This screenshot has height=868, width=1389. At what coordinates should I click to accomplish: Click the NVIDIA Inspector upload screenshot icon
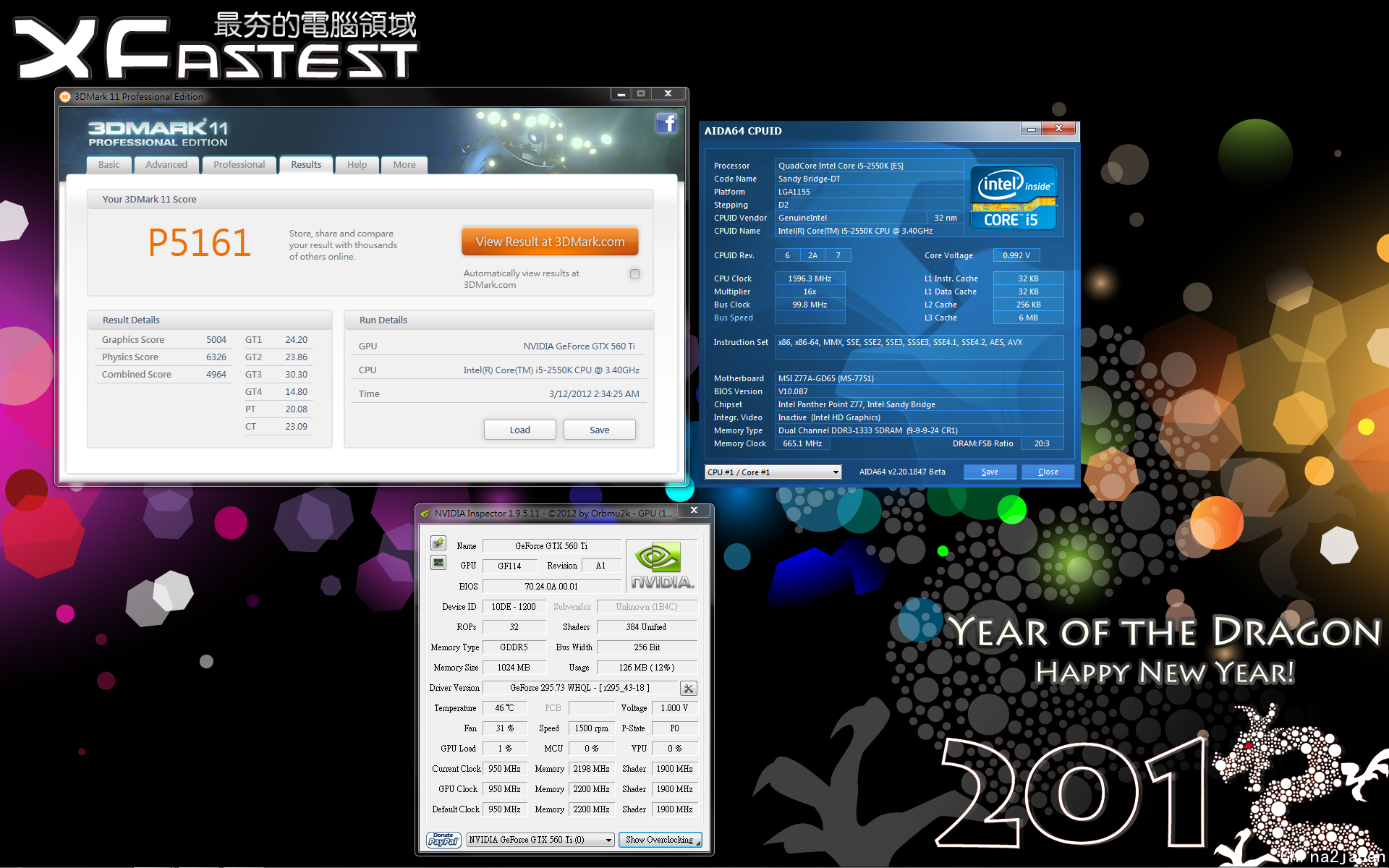pyautogui.click(x=438, y=543)
